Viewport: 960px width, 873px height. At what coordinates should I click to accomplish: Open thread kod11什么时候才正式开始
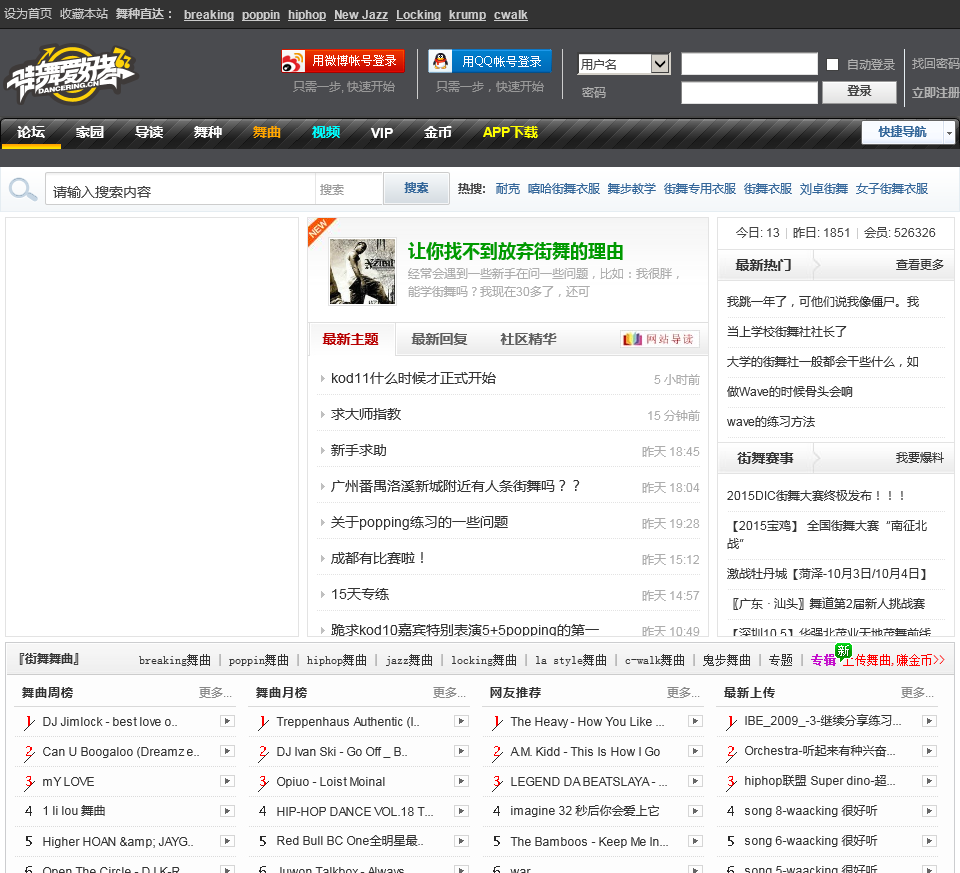click(413, 379)
